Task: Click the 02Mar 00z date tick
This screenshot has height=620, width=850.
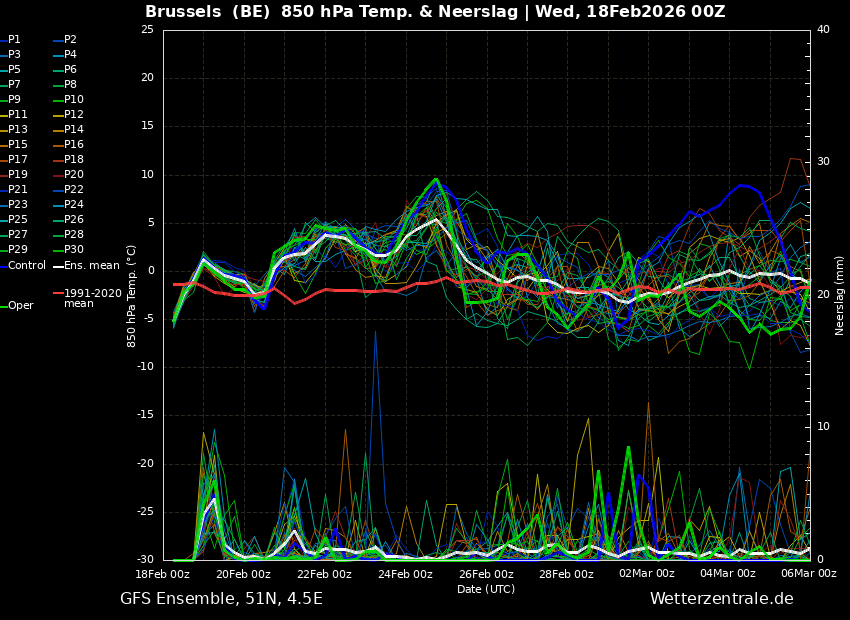Action: point(647,574)
